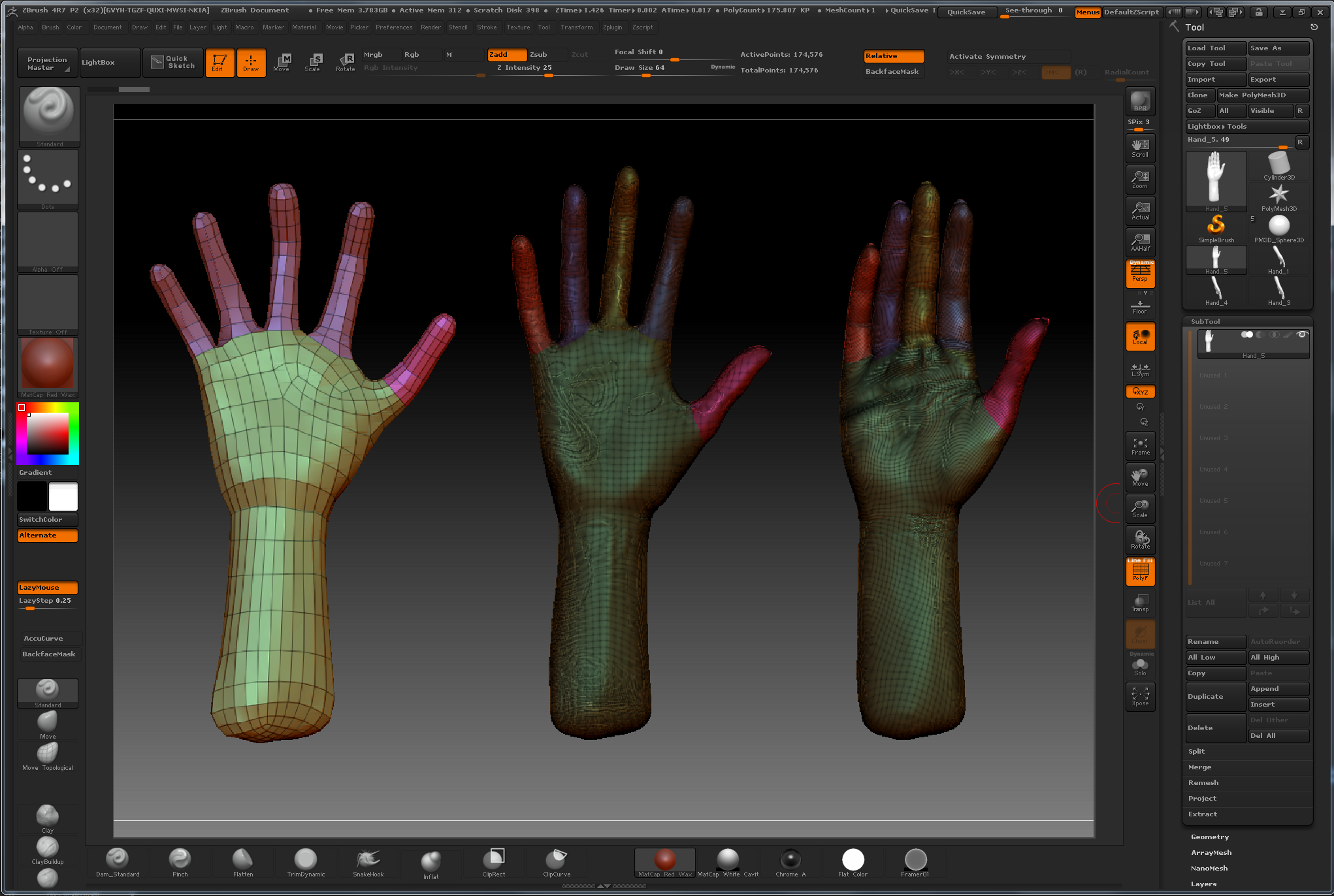Click the Frame view icon

[1140, 445]
